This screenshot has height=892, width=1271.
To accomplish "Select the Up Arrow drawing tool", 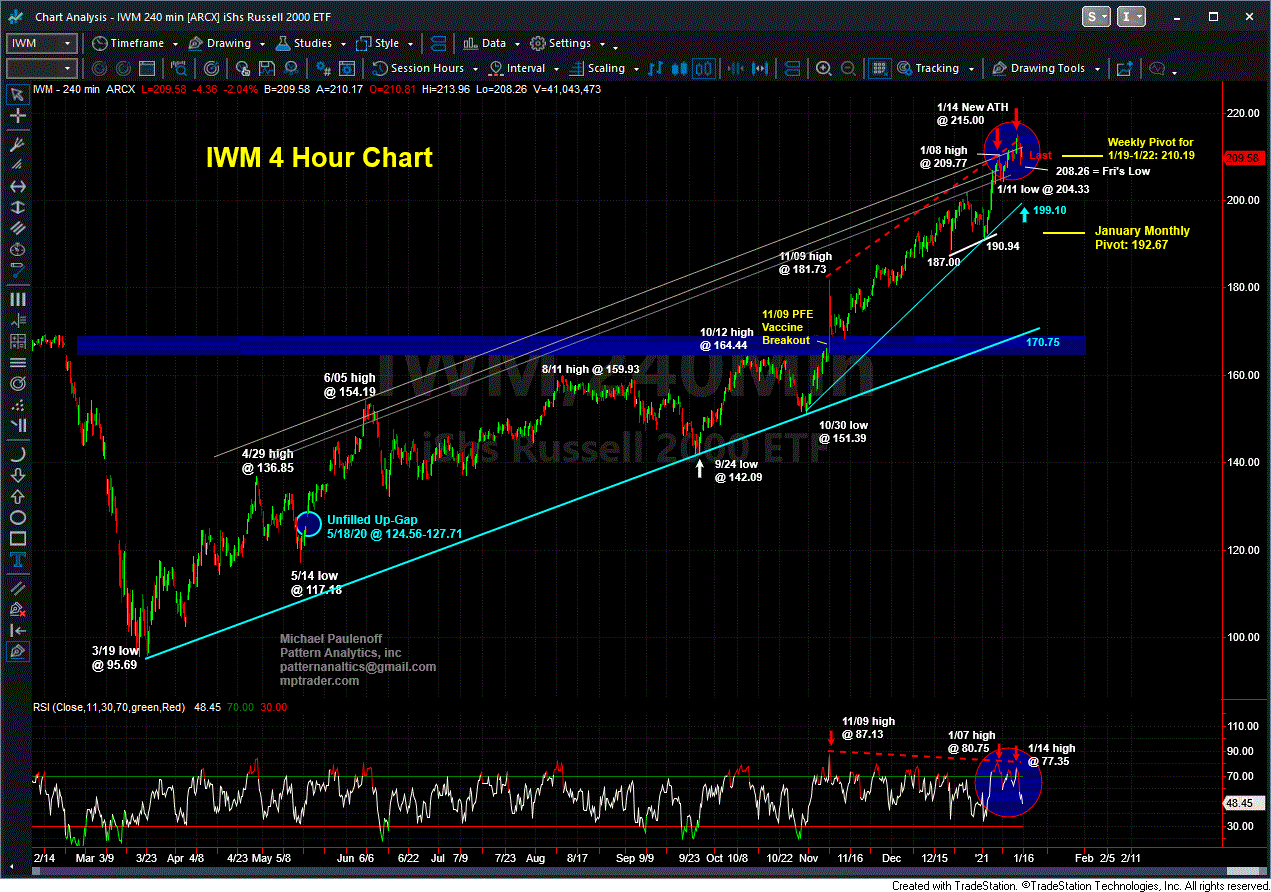I will click(18, 498).
